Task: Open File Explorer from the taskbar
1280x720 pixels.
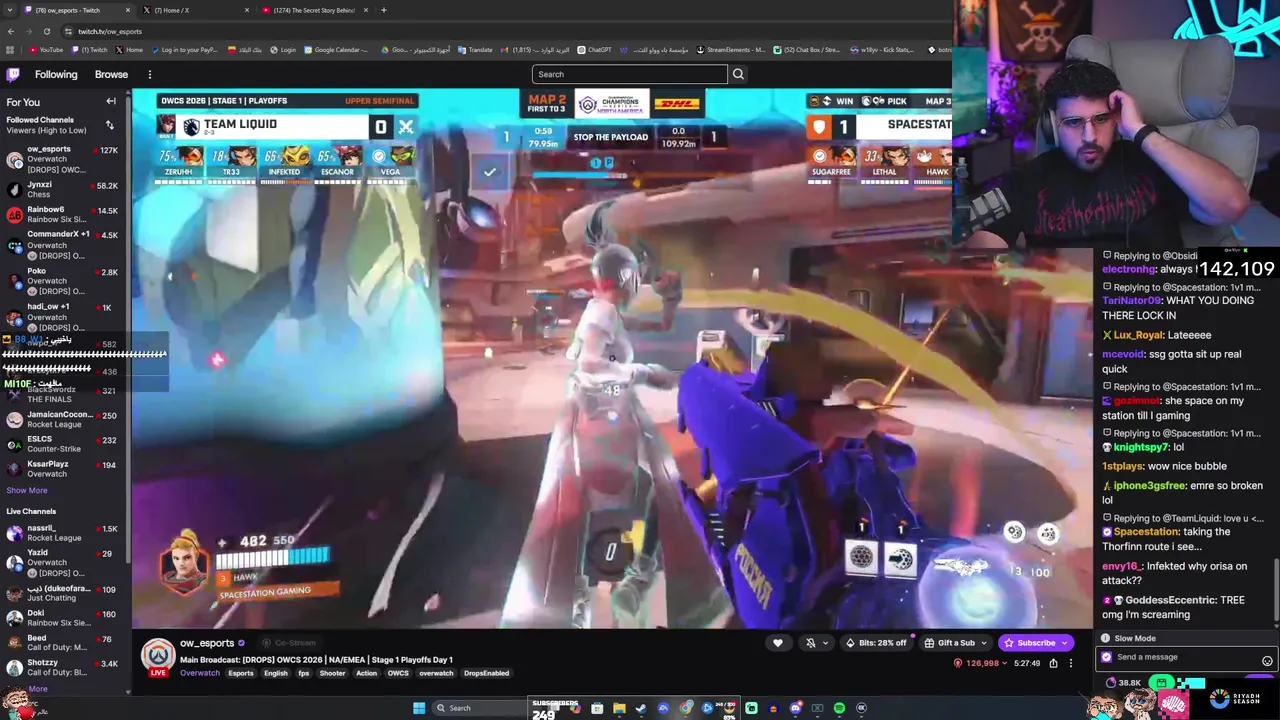Action: pos(619,708)
